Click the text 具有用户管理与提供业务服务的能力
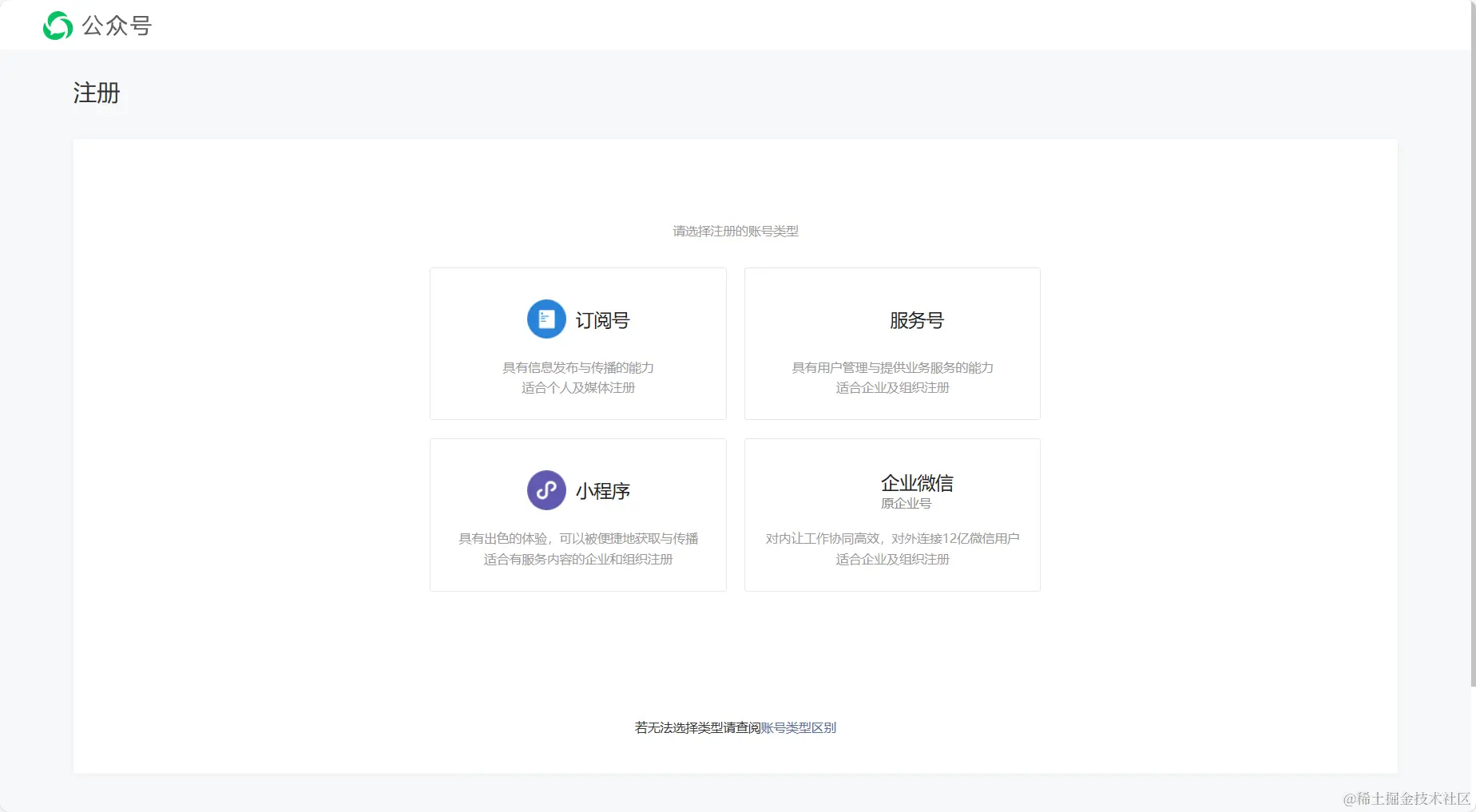 pyautogui.click(x=892, y=367)
